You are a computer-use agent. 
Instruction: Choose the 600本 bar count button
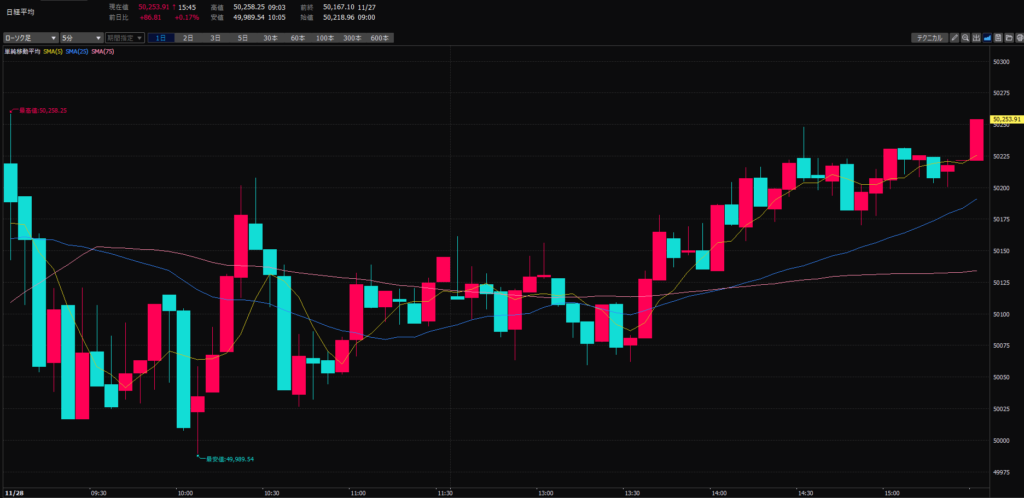pos(379,38)
